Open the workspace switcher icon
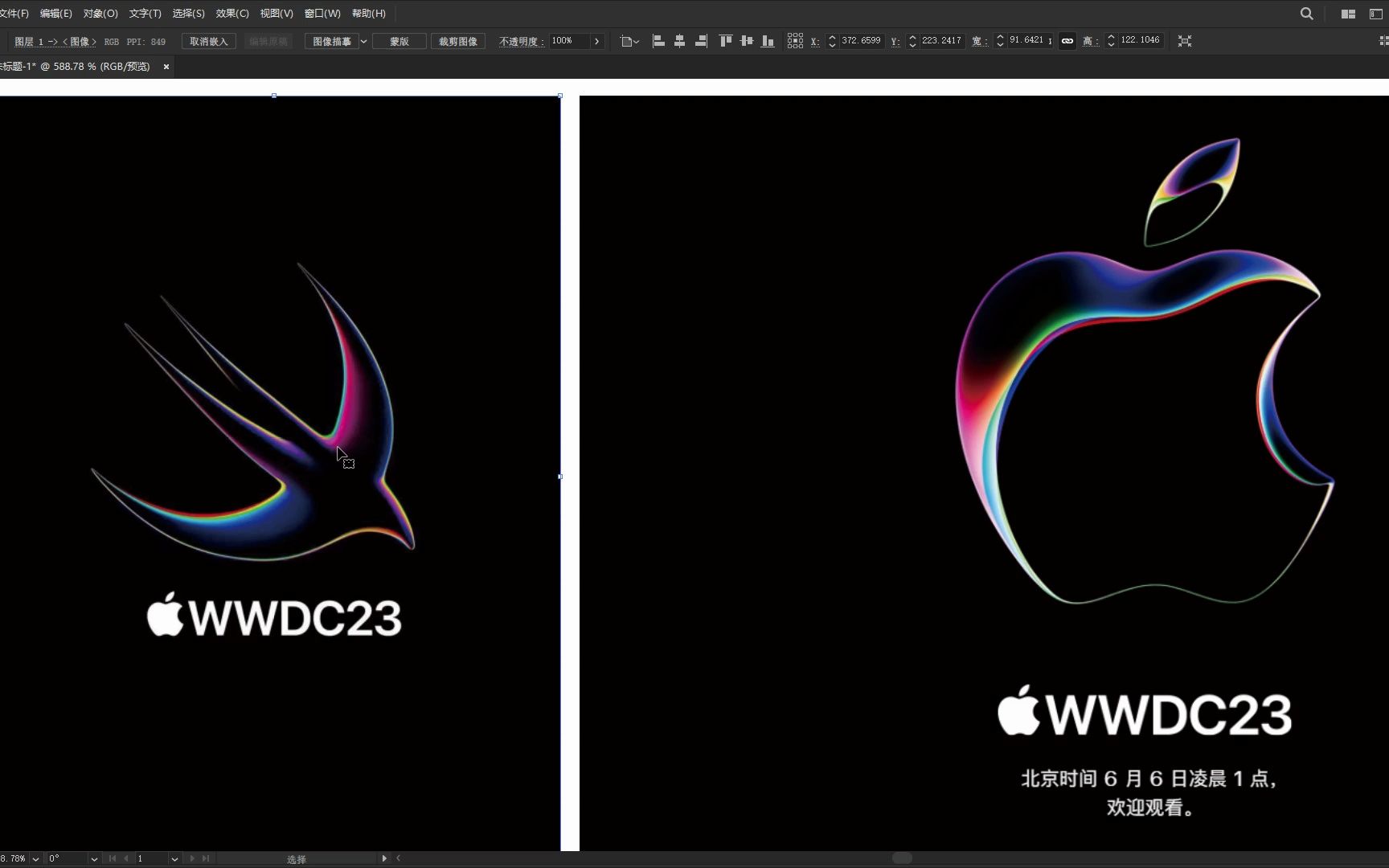The image size is (1389, 868). coord(1376,14)
